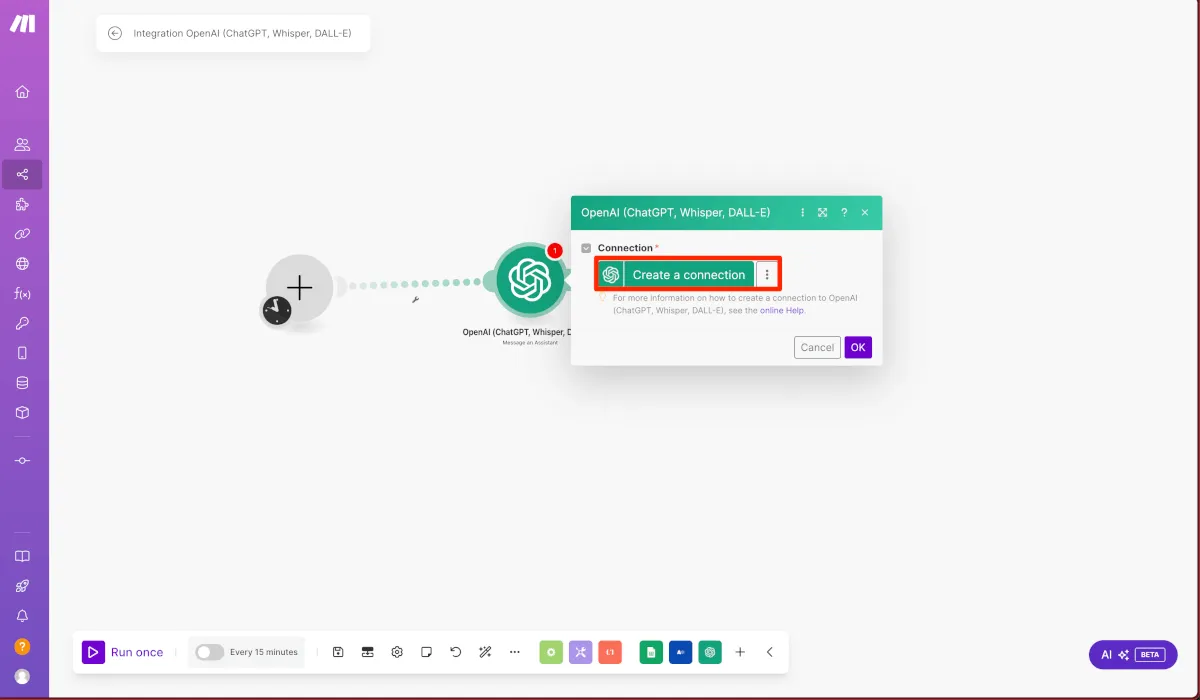Open the online Help link
This screenshot has width=1200, height=700.
pos(782,310)
